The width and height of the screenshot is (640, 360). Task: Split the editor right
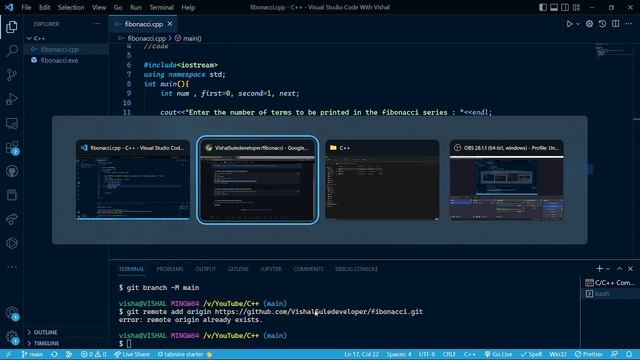pos(616,24)
